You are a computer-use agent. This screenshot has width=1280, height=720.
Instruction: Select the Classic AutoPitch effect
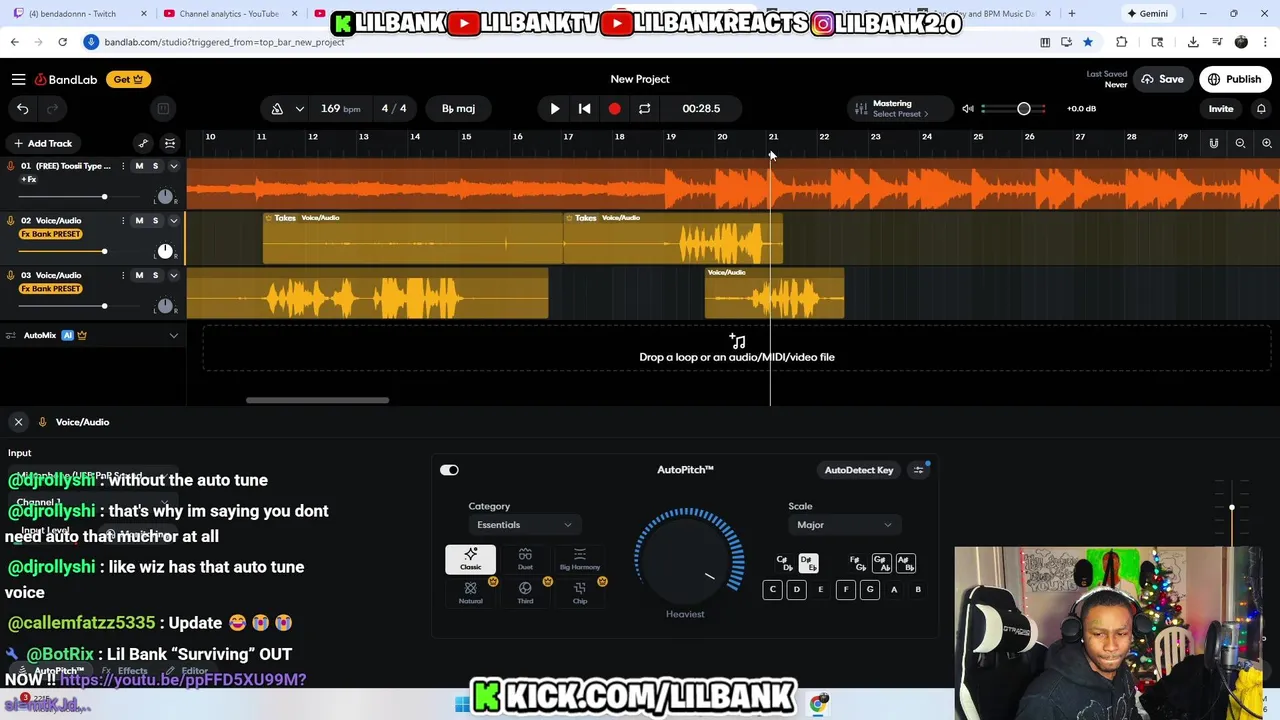(x=470, y=560)
